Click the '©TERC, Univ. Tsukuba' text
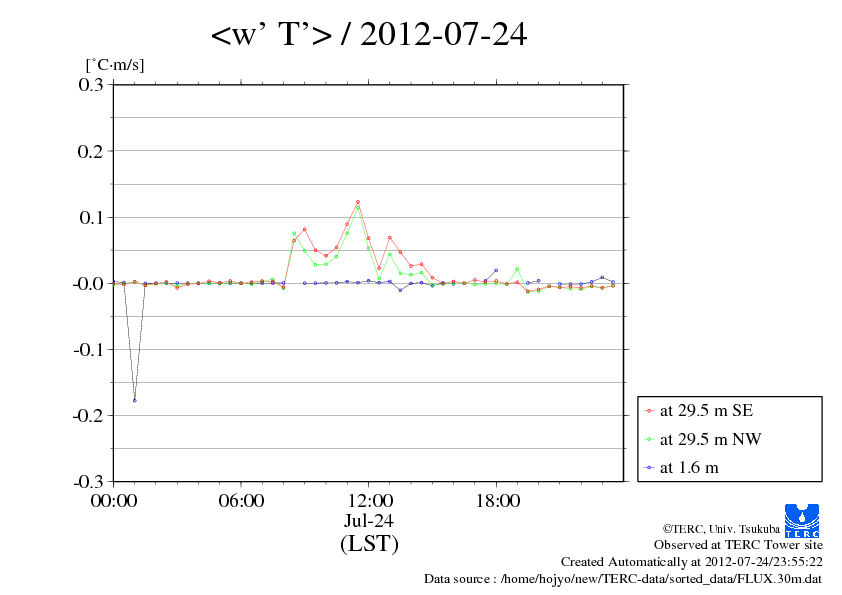 click(x=721, y=529)
